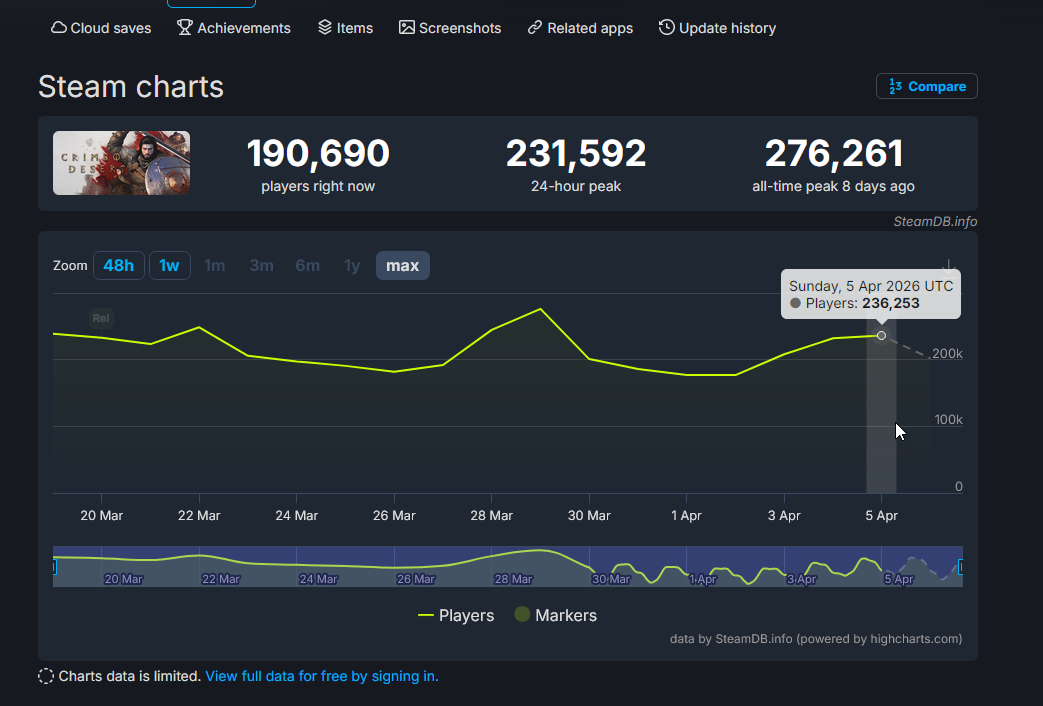
Task: Select the 1m zoom option
Action: [x=214, y=265]
